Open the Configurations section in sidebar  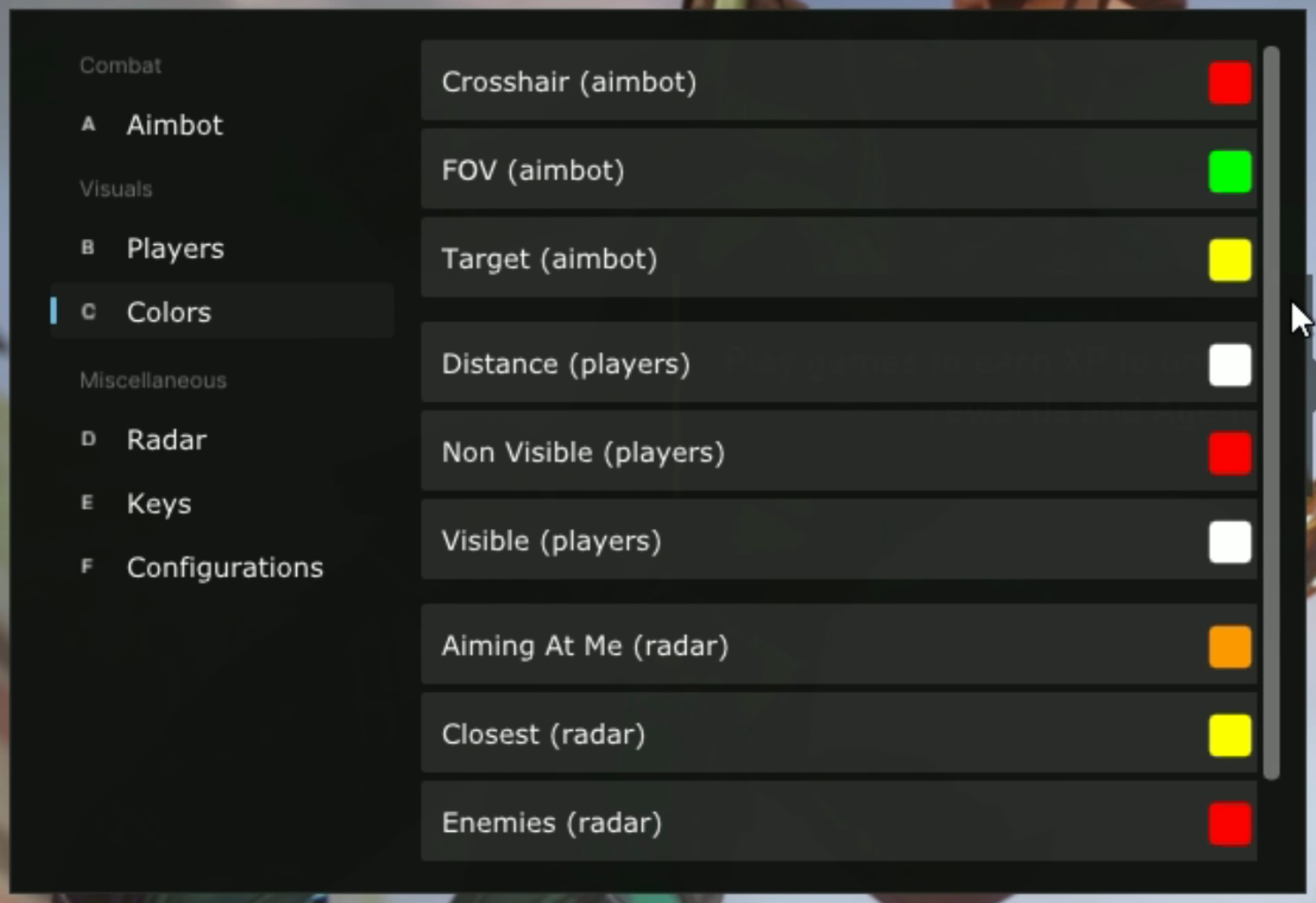[x=225, y=567]
